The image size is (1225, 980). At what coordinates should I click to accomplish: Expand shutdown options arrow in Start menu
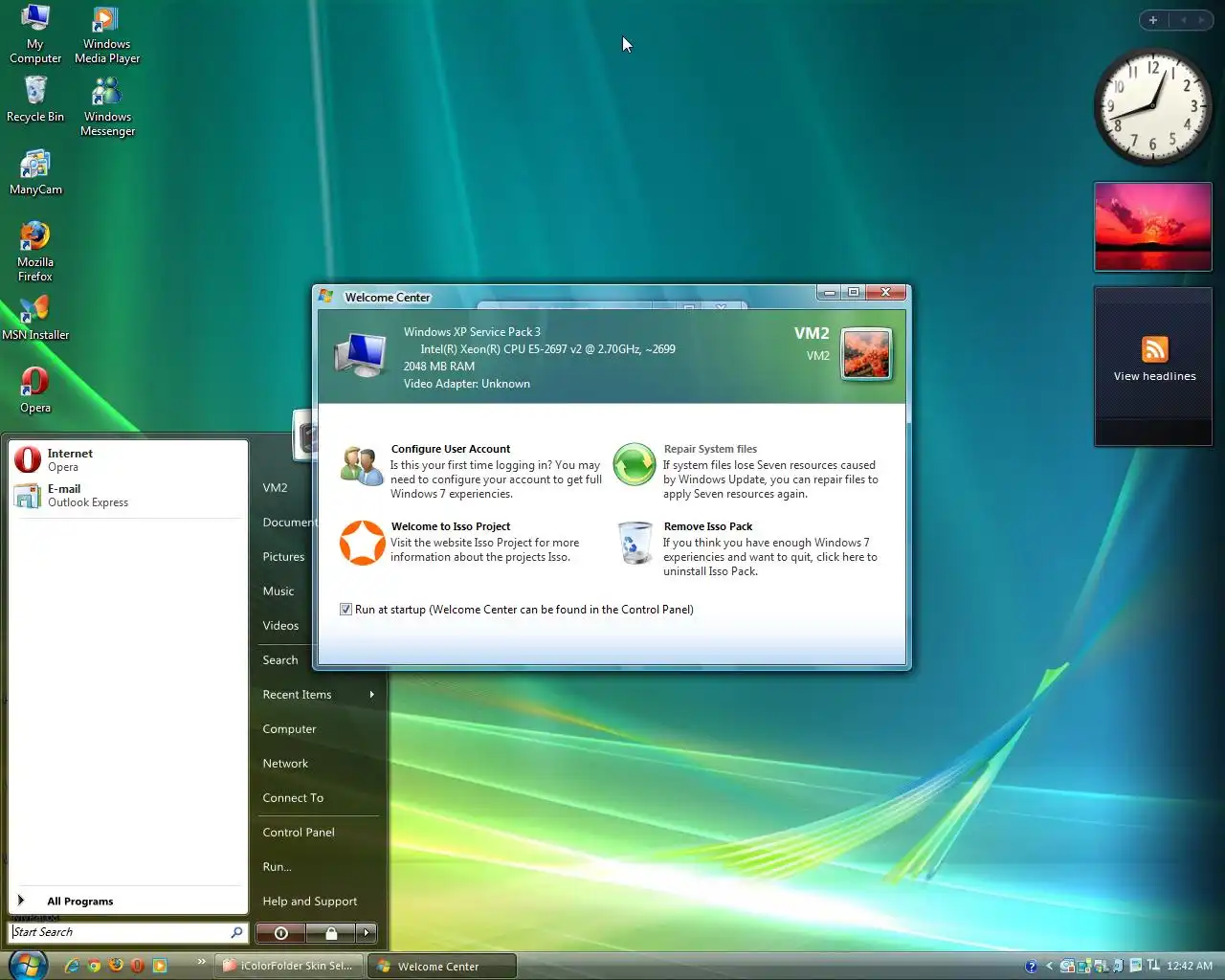click(x=367, y=932)
